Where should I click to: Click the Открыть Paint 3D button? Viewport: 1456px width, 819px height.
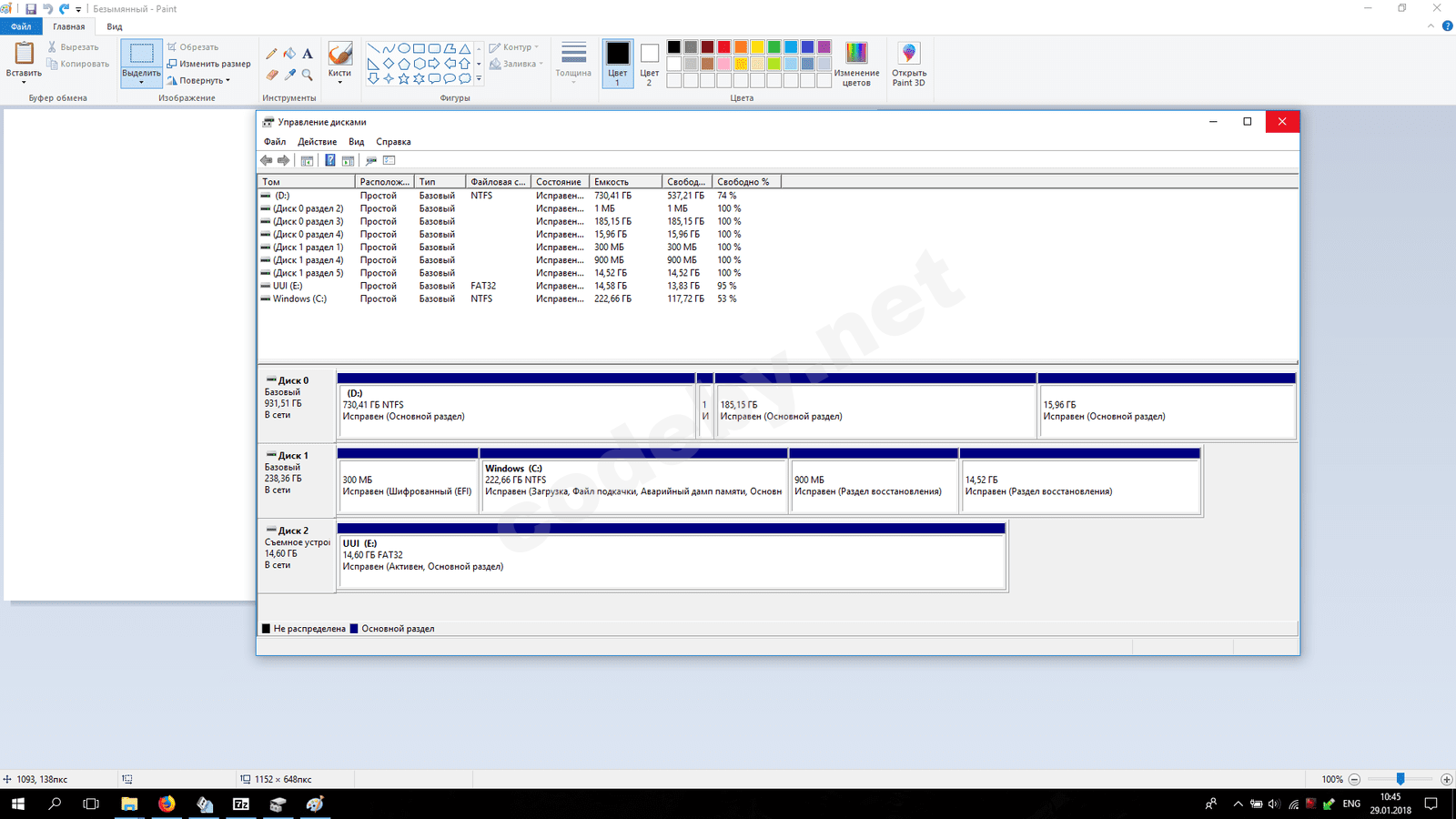(x=908, y=64)
